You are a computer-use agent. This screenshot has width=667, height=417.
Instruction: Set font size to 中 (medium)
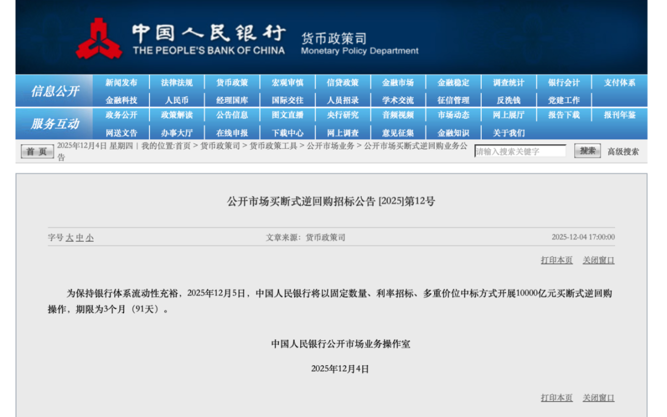[79, 238]
